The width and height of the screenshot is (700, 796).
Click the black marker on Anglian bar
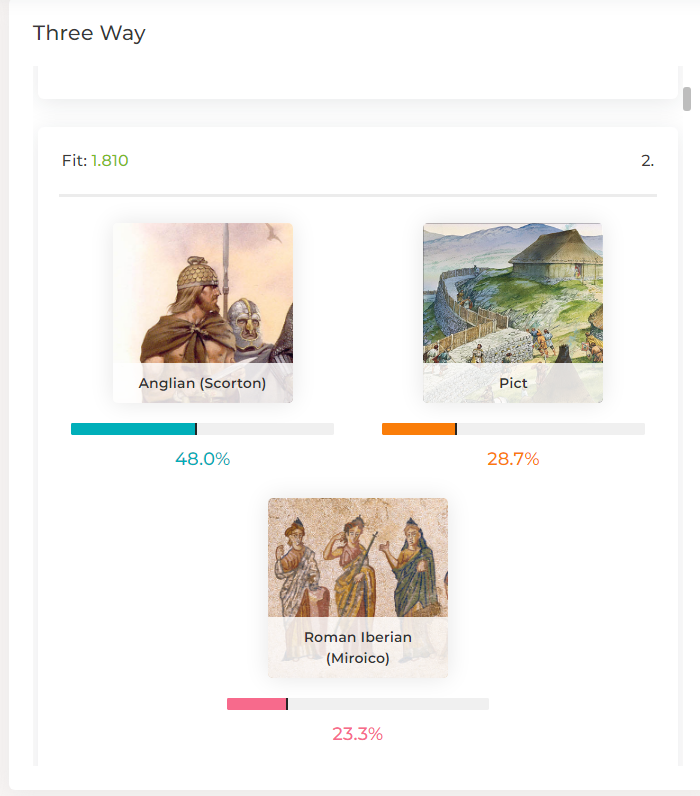[x=196, y=429]
